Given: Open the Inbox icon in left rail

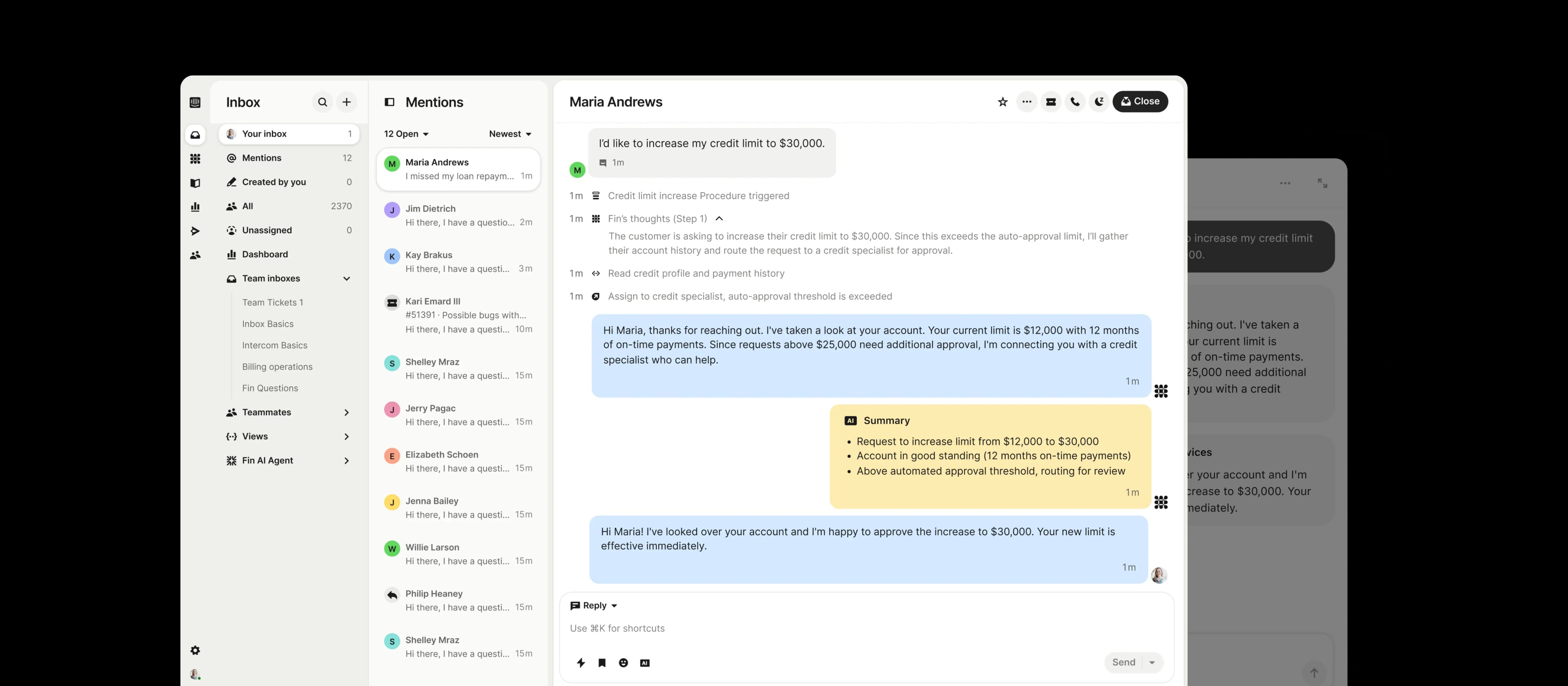Looking at the screenshot, I should click(195, 134).
